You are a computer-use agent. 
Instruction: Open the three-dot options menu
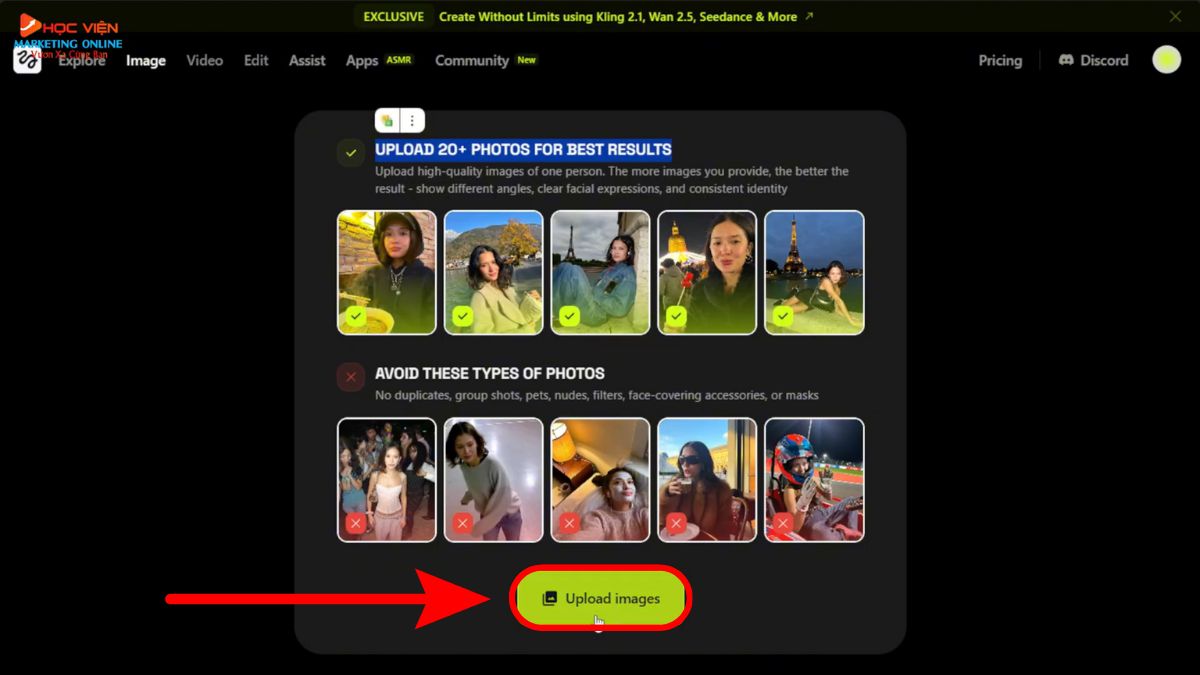412,121
